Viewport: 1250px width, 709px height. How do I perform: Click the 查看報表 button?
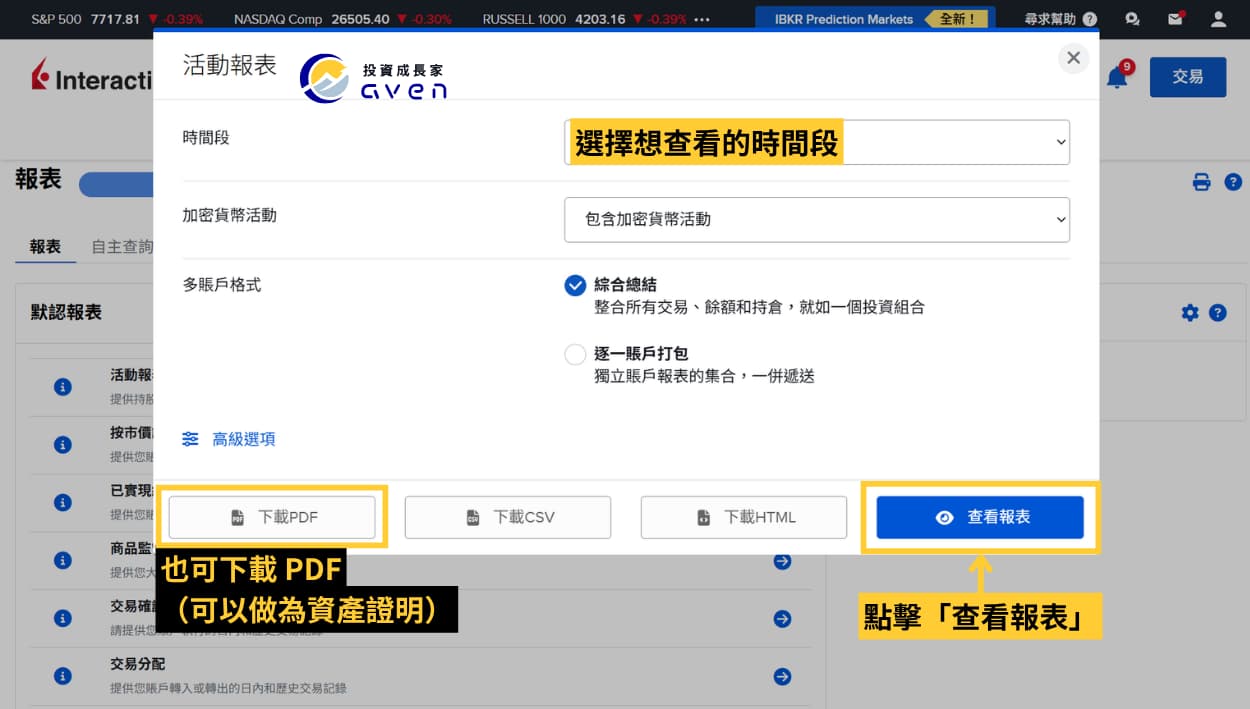pos(980,517)
